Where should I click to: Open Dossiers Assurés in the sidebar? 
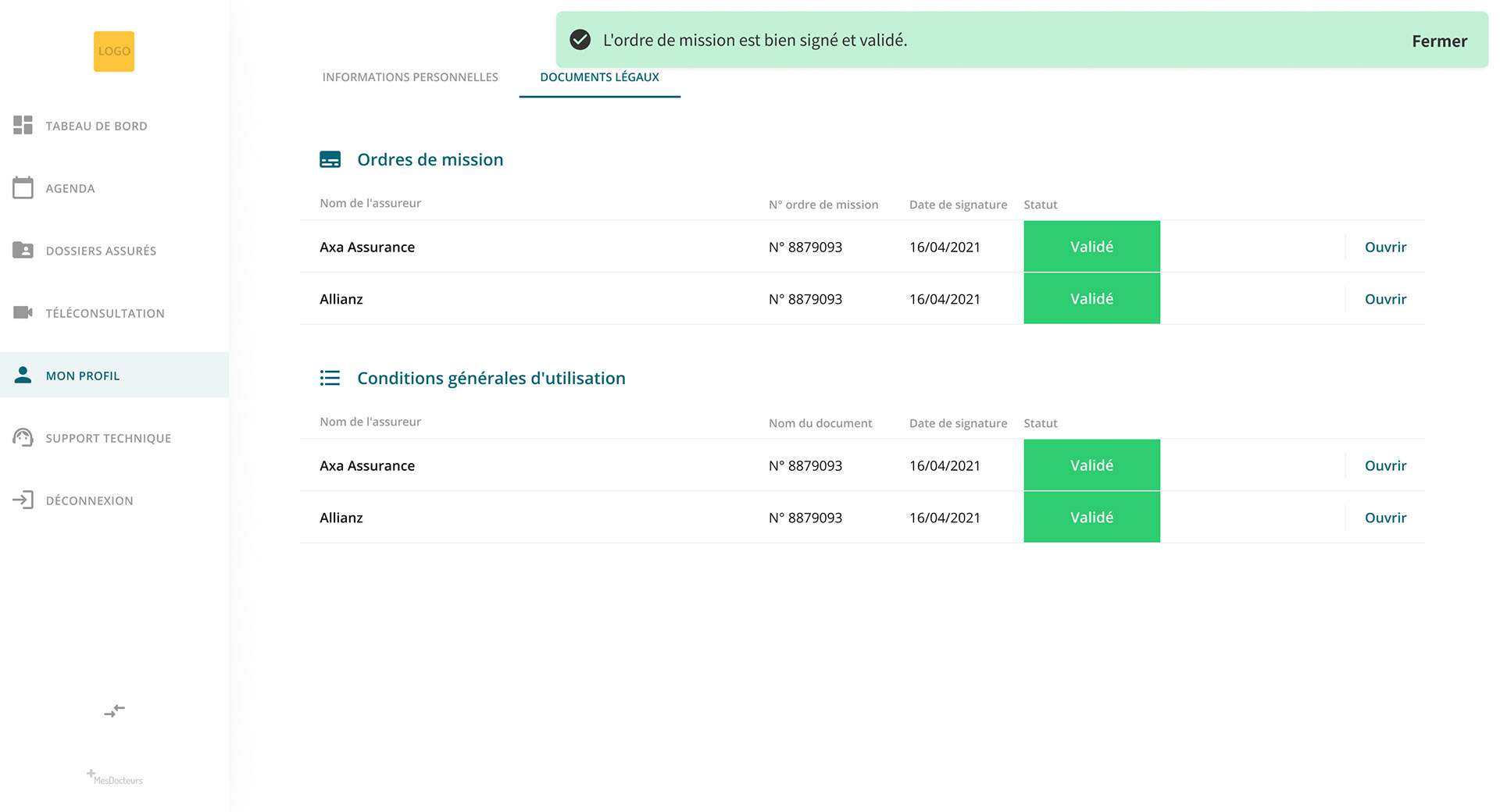pos(114,251)
